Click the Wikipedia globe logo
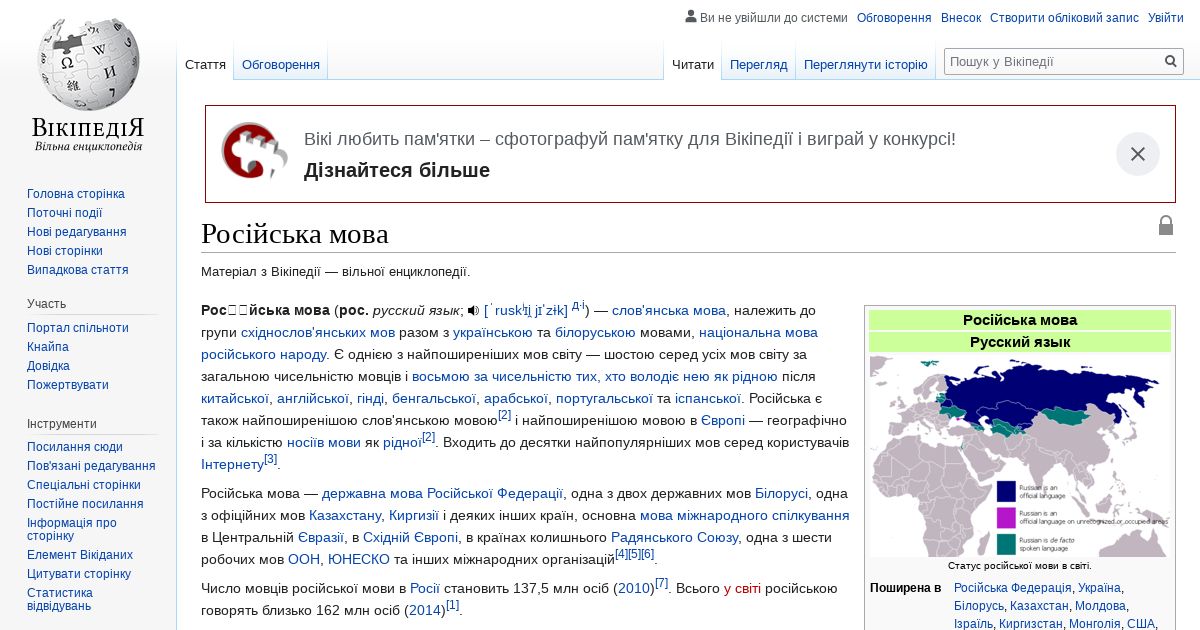 click(88, 64)
